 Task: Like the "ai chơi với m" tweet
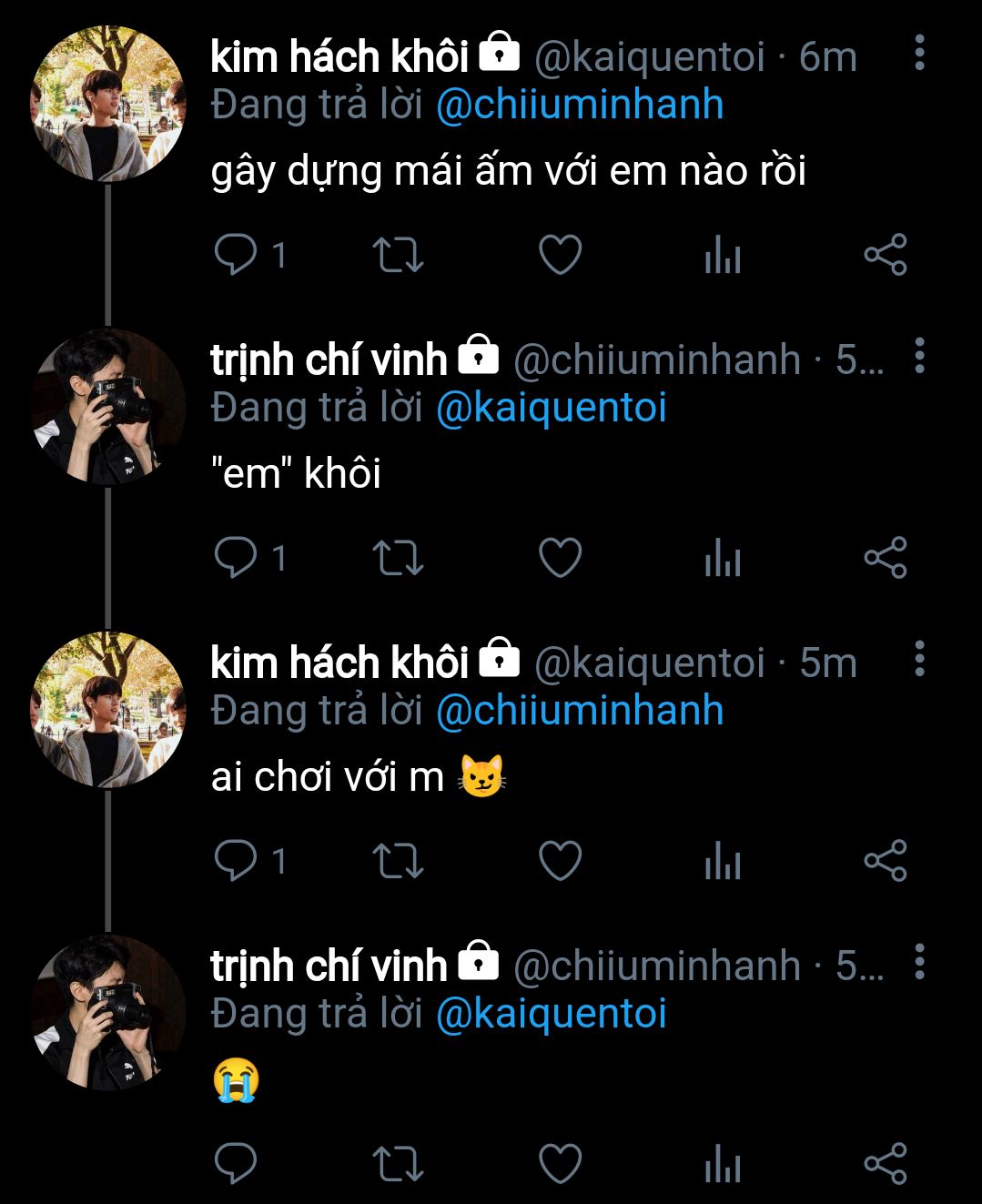point(560,861)
